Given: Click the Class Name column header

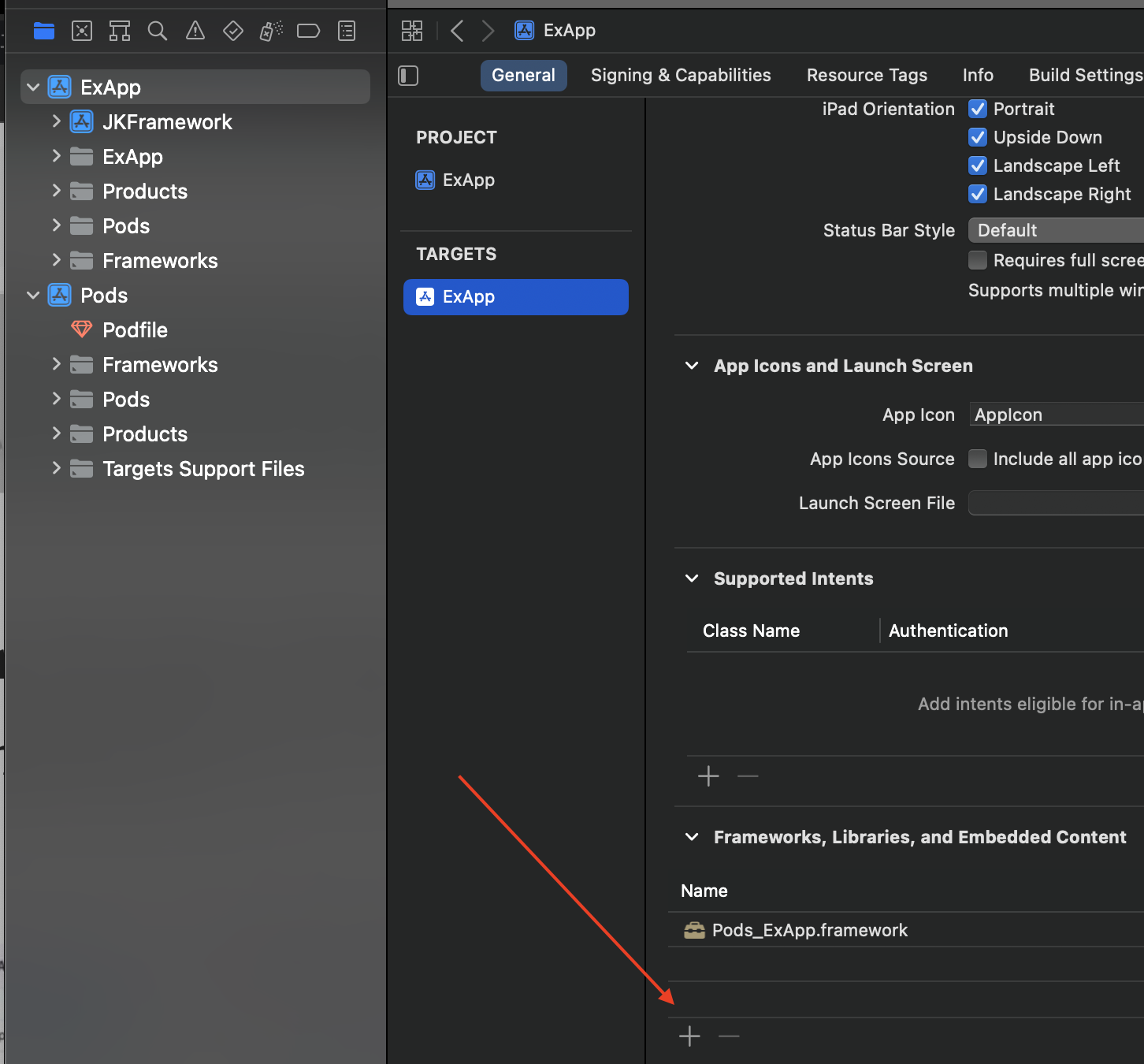Looking at the screenshot, I should tap(751, 631).
